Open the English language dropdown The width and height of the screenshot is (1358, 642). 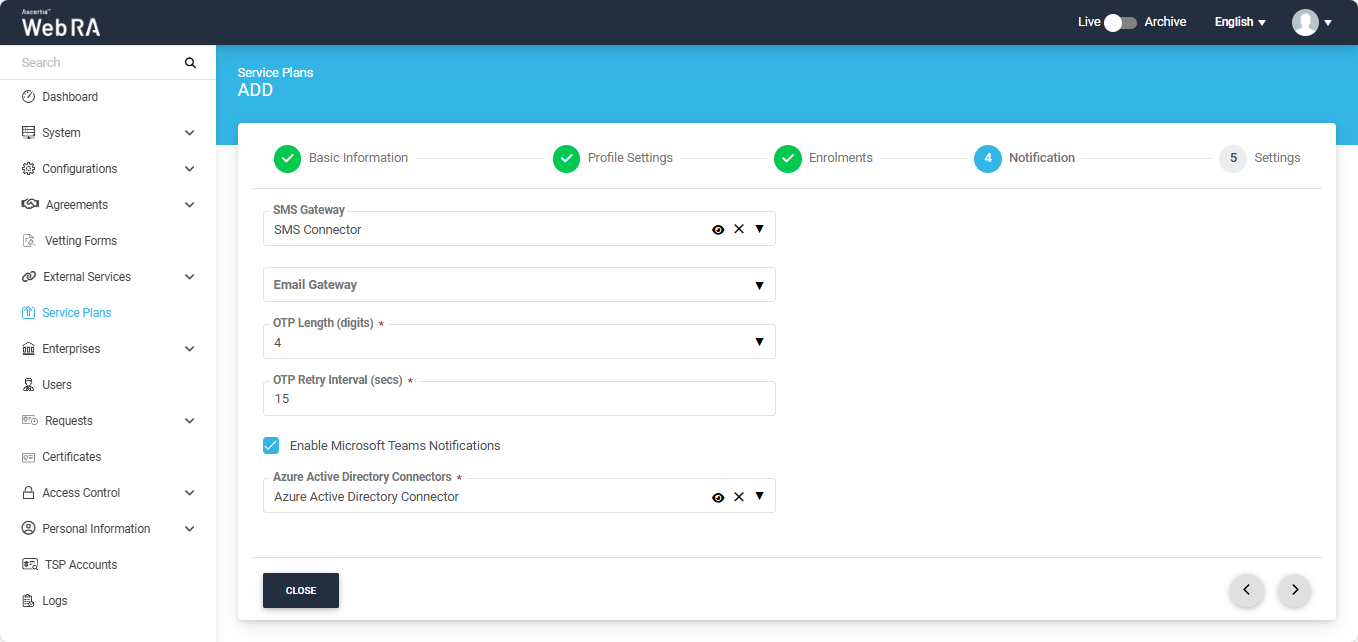1240,22
